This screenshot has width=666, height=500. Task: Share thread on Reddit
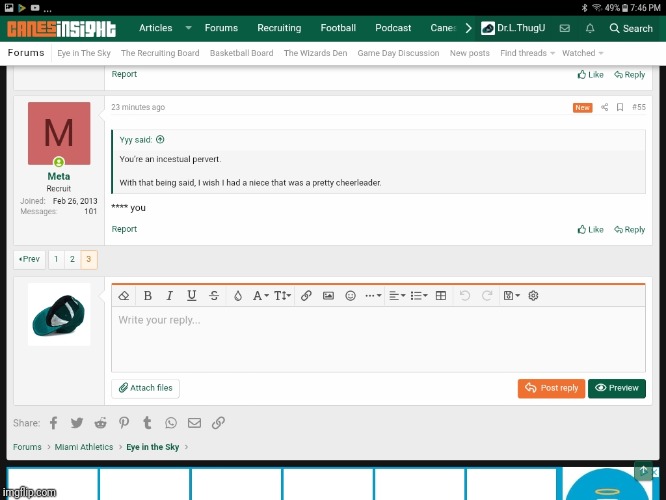pos(101,423)
